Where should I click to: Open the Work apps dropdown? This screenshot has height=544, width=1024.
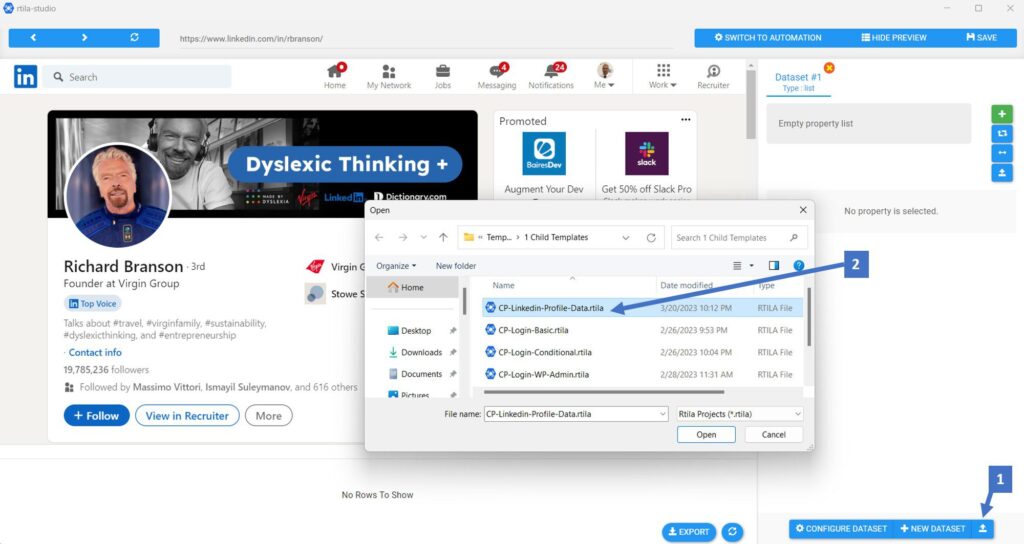pyautogui.click(x=663, y=76)
